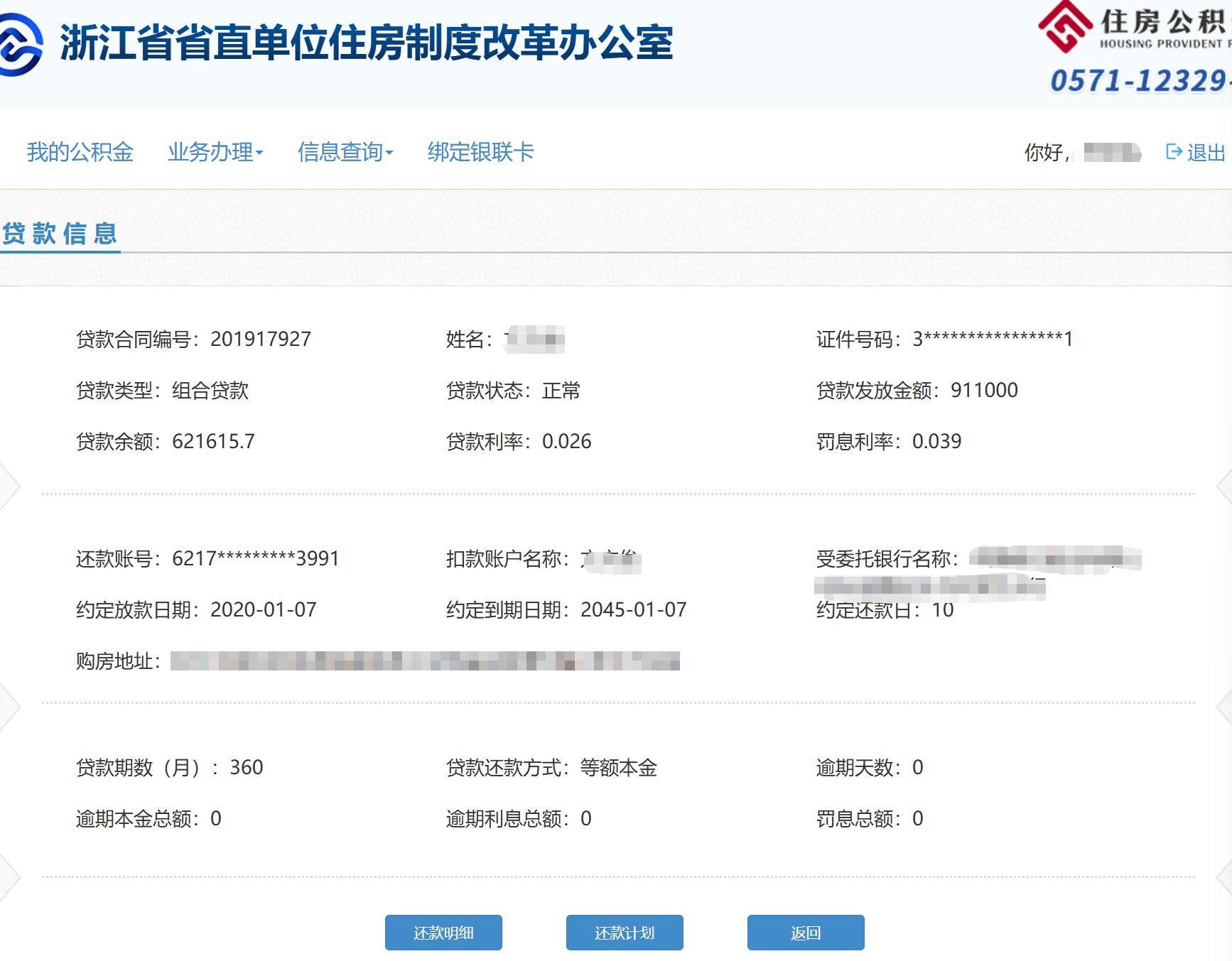Click the 受委托银行名称 label

(887, 558)
